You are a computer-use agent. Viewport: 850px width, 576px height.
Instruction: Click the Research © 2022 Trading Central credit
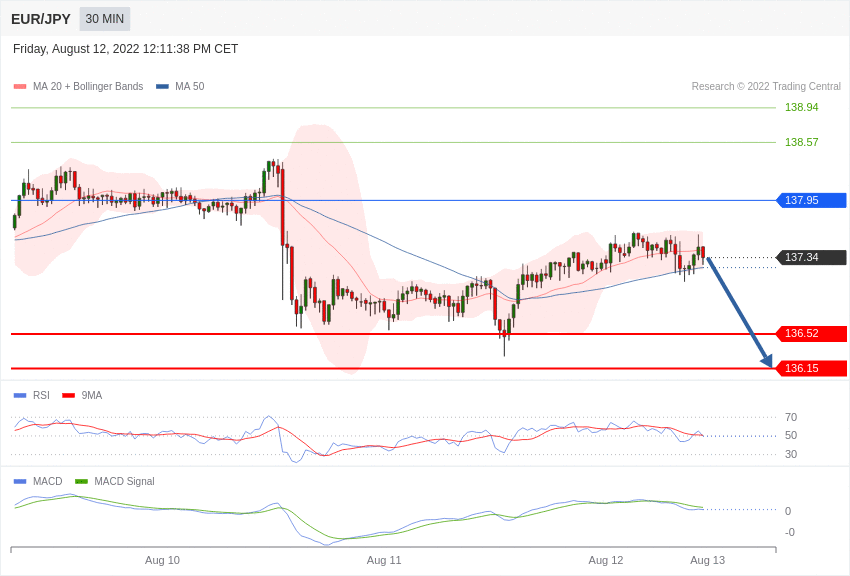pyautogui.click(x=766, y=86)
